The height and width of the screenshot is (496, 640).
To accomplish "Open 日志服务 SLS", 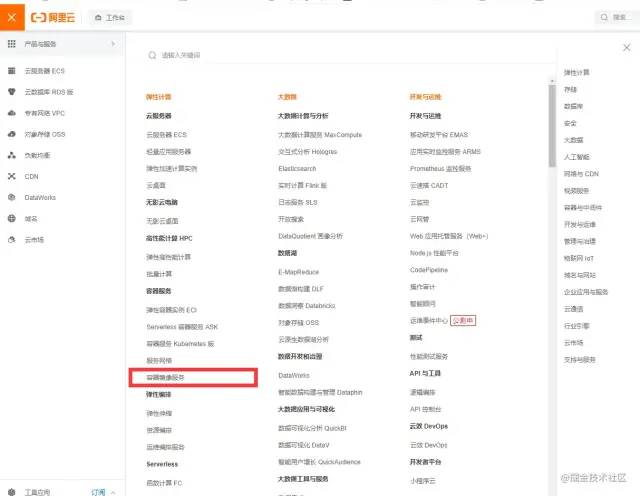I will (298, 202).
